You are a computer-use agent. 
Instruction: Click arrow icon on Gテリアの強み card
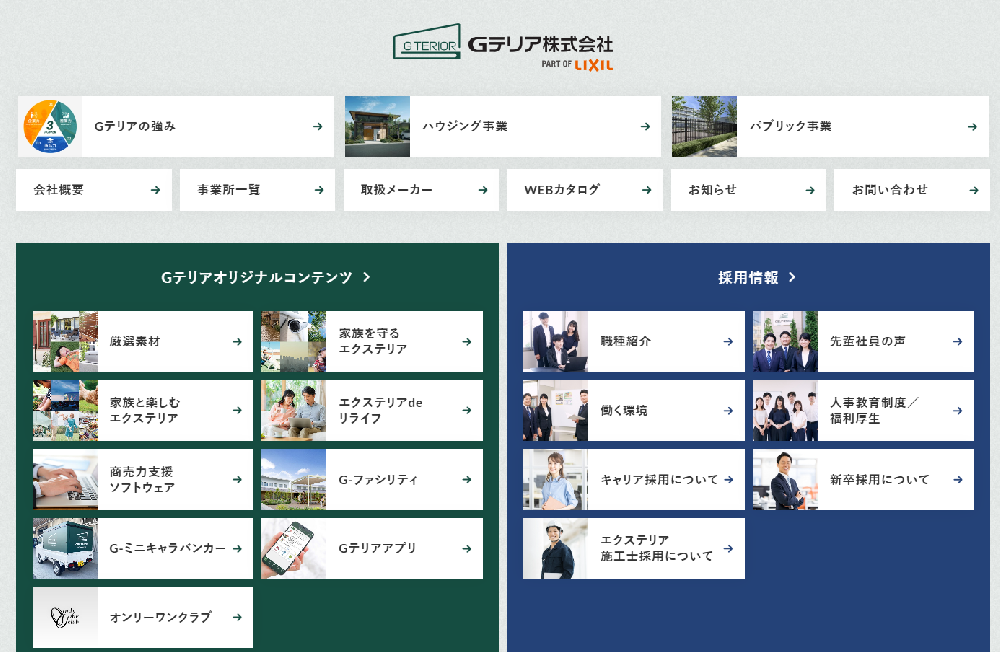(318, 127)
